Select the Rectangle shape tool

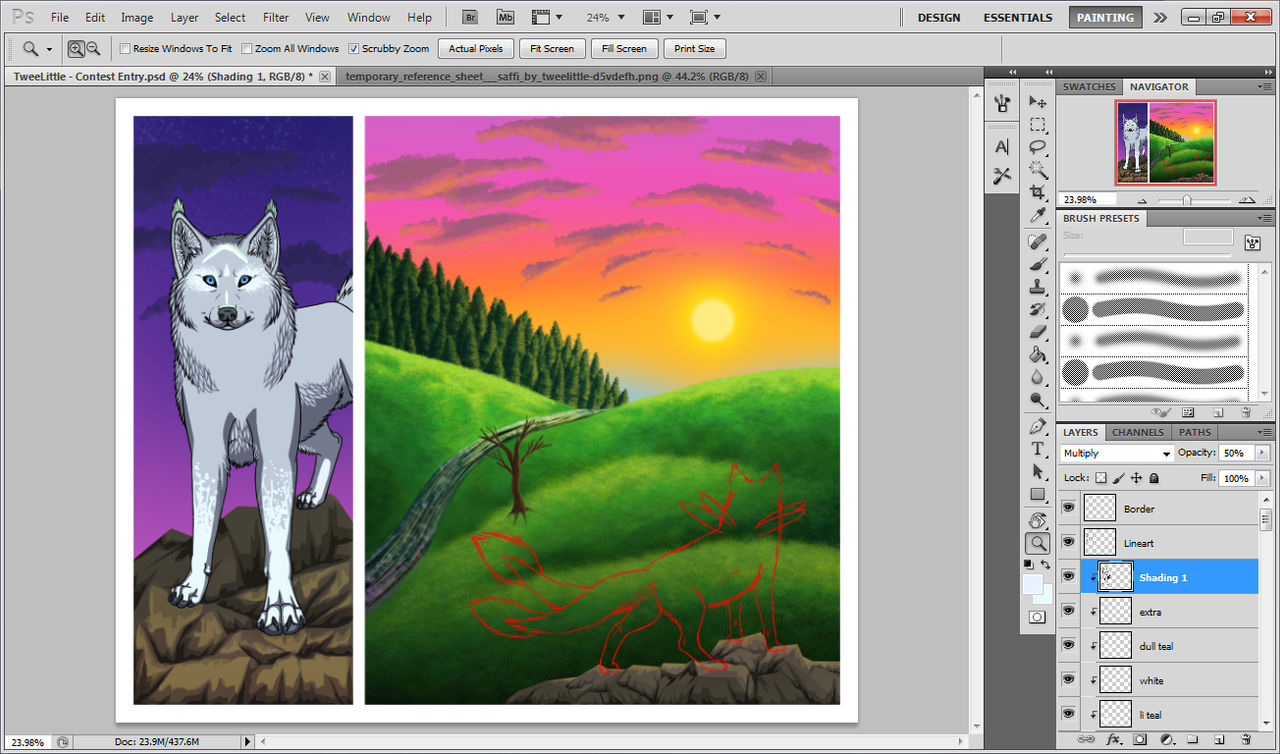1038,494
